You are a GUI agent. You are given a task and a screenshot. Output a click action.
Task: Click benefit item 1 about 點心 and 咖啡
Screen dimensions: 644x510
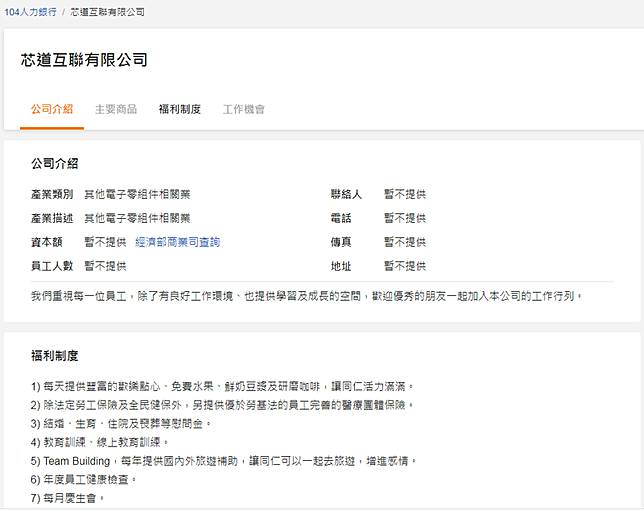222,386
